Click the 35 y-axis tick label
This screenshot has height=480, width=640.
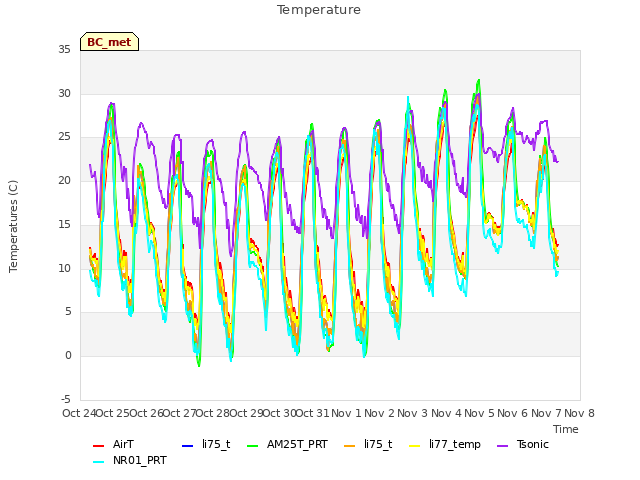[64, 50]
